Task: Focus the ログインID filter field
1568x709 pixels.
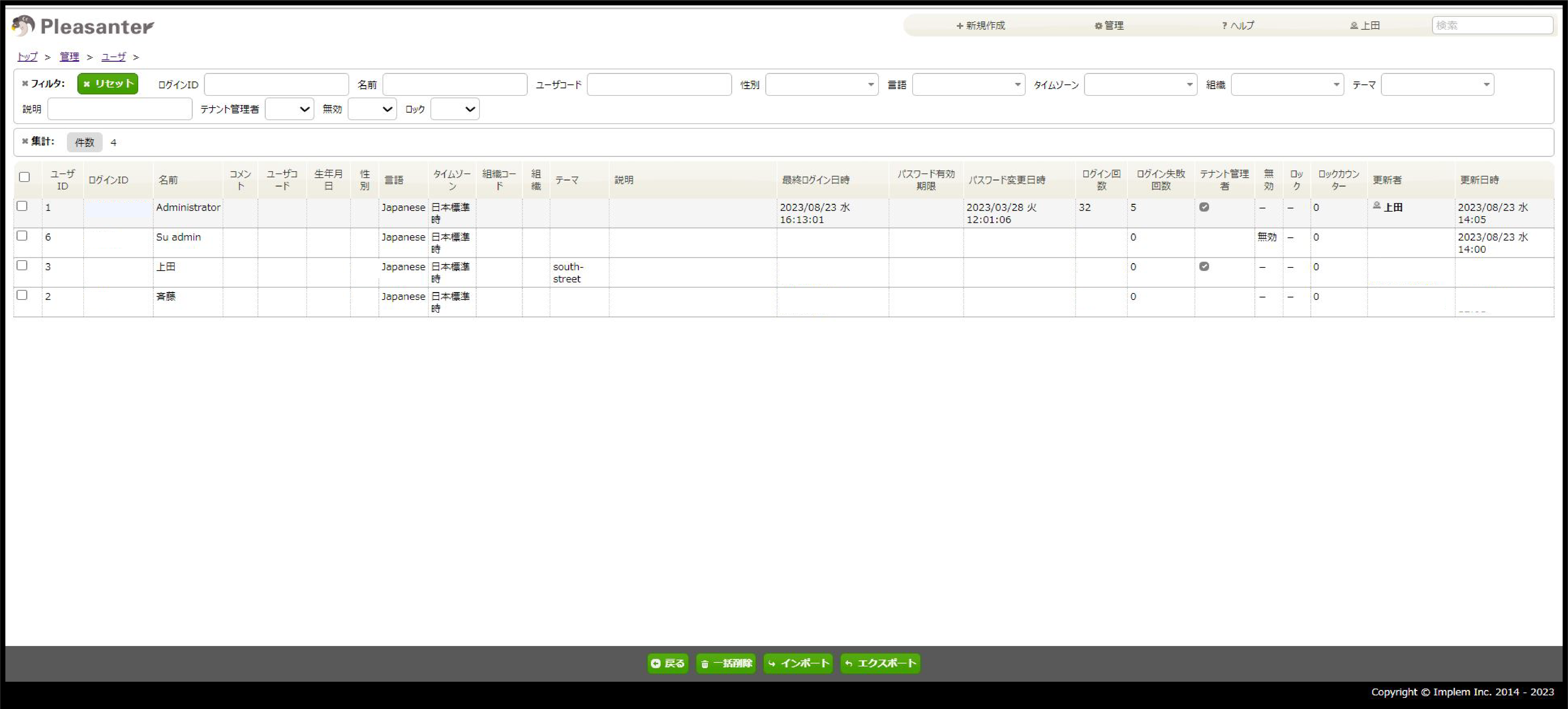Action: 276,85
